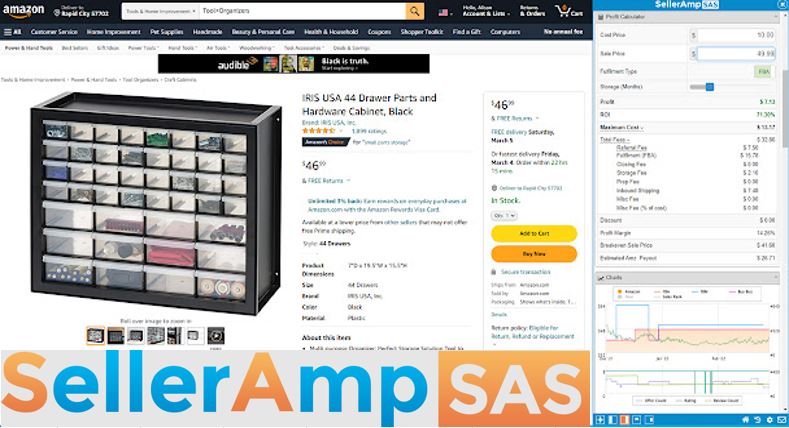Image resolution: width=789 pixels, height=428 pixels.
Task: Click the fullscreen layout icon in SellerAmp bar
Action: click(x=600, y=419)
